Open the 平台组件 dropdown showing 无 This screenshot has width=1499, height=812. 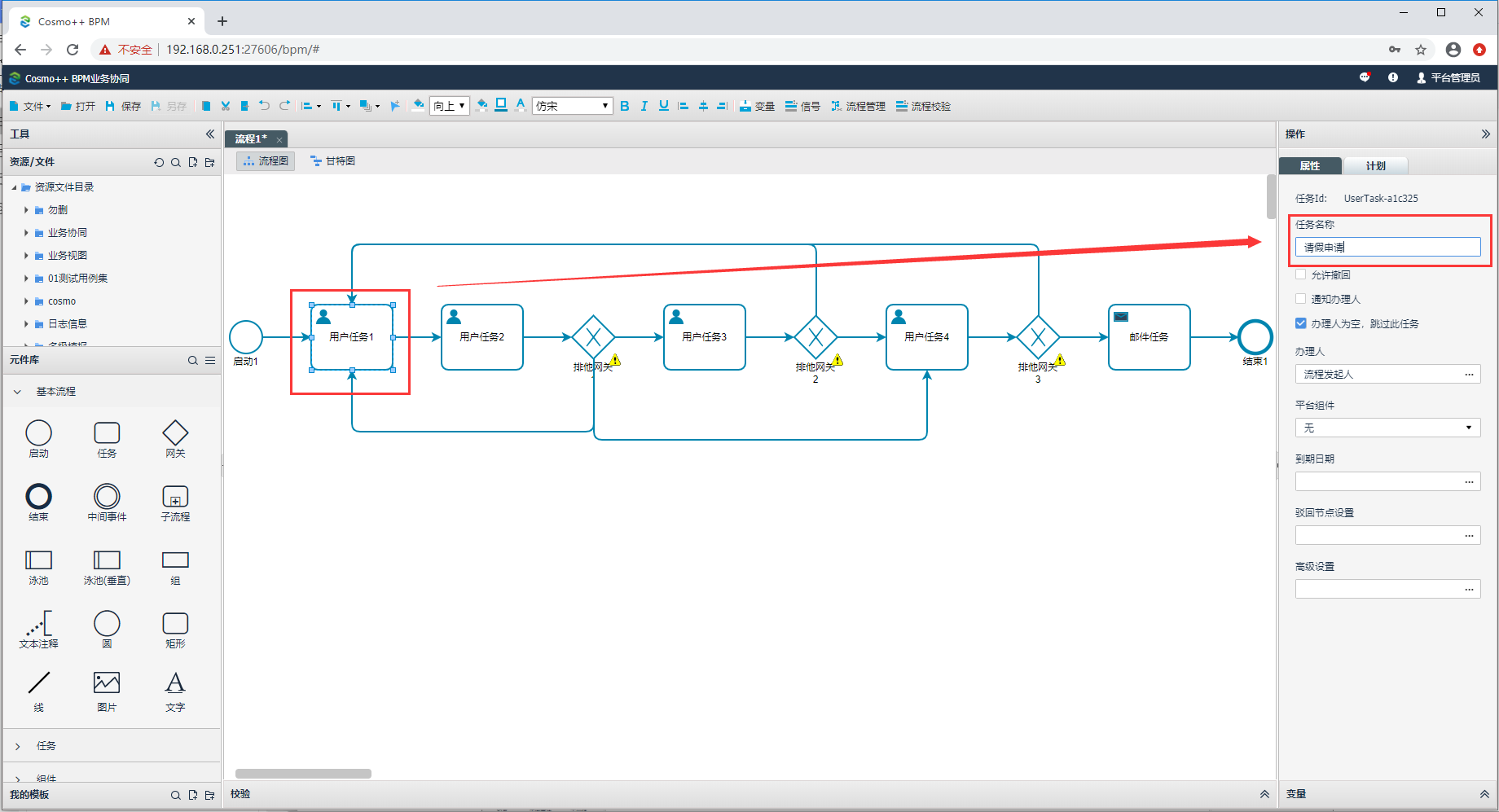click(x=1388, y=428)
